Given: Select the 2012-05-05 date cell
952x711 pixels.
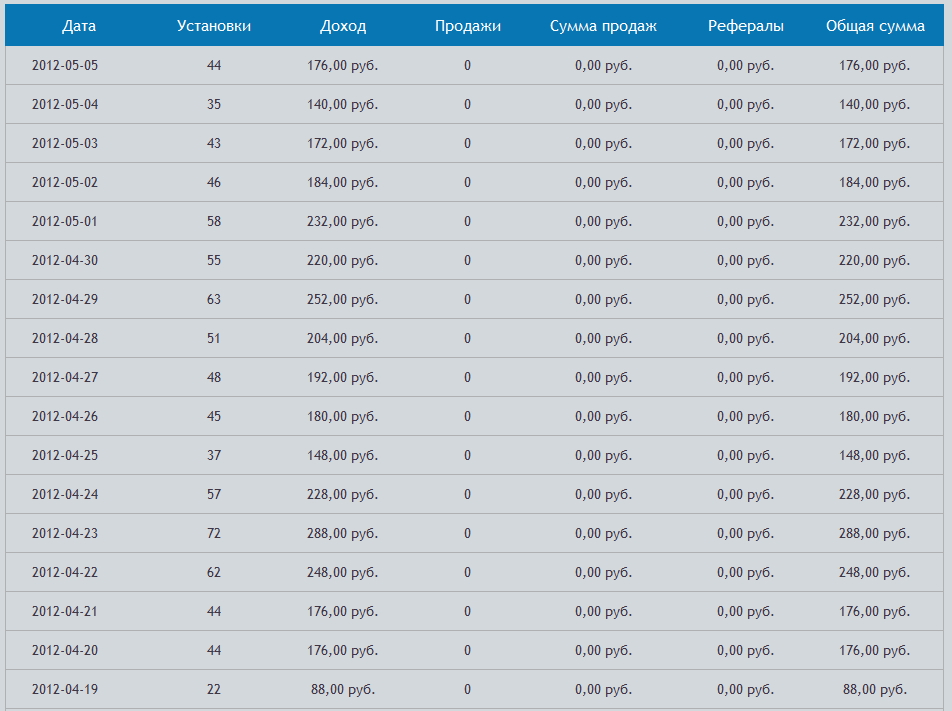Looking at the screenshot, I should (65, 66).
